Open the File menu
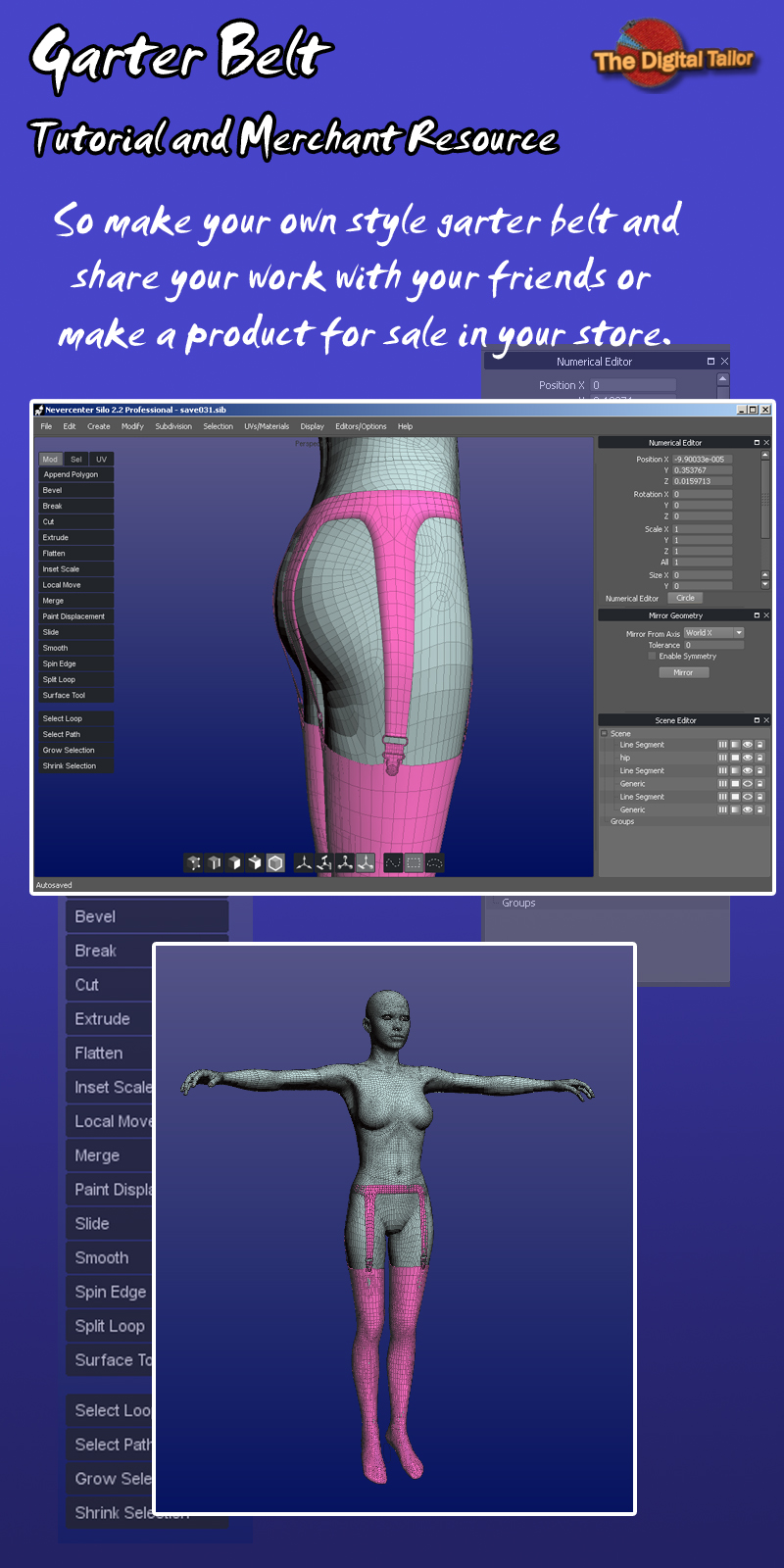This screenshot has width=784, height=1568. 46,426
